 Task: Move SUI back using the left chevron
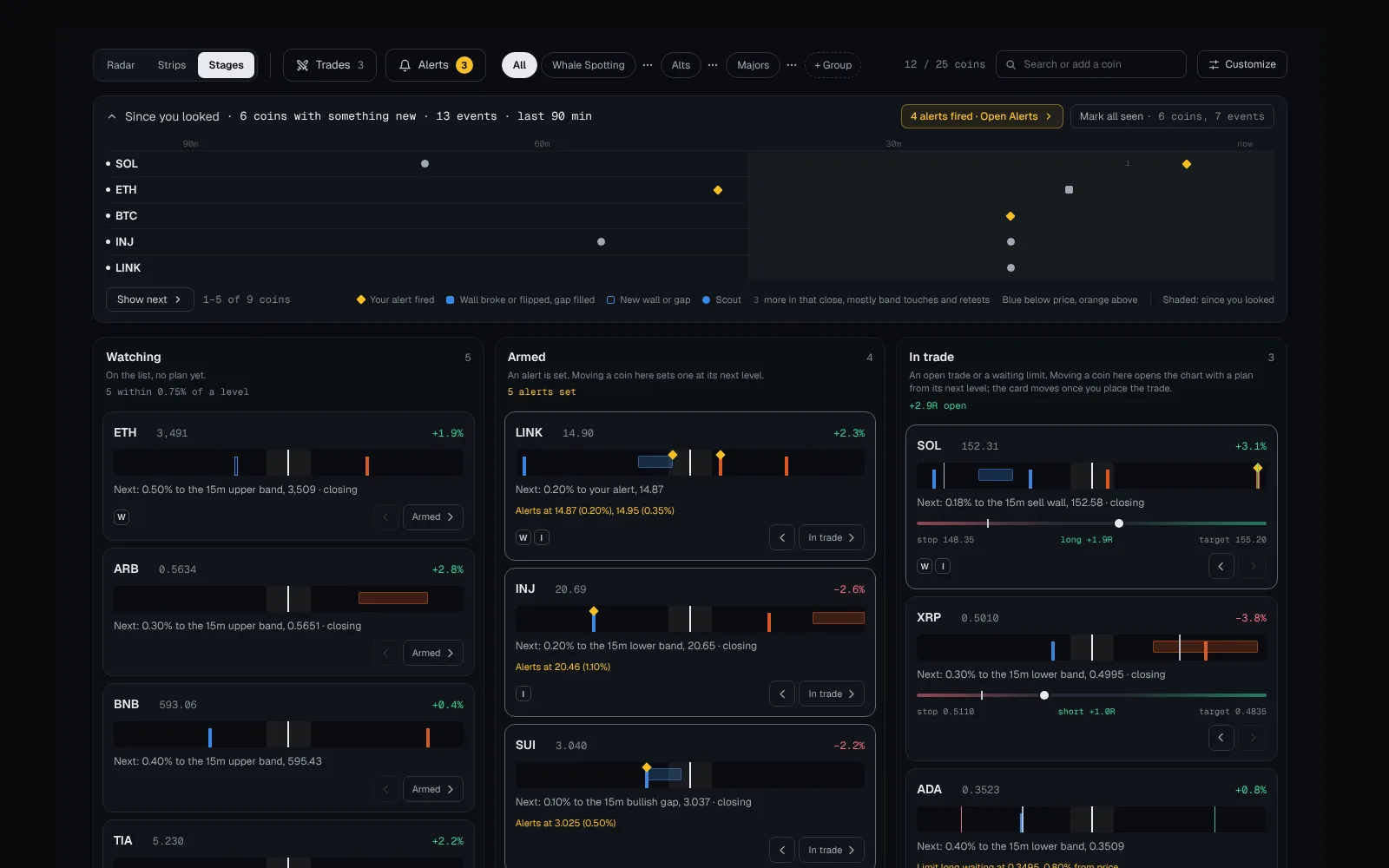click(x=782, y=851)
